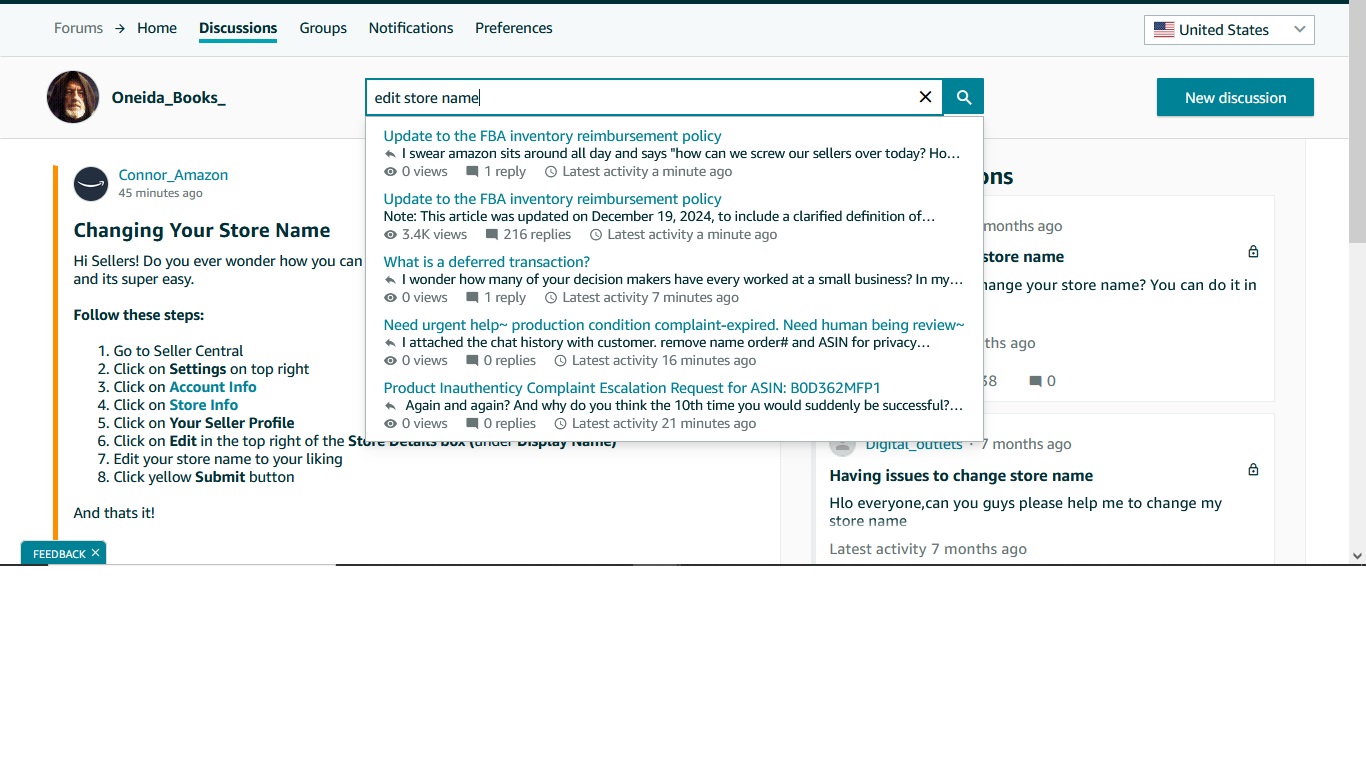Switch to the Groups tab
The width and height of the screenshot is (1366, 768).
[323, 28]
